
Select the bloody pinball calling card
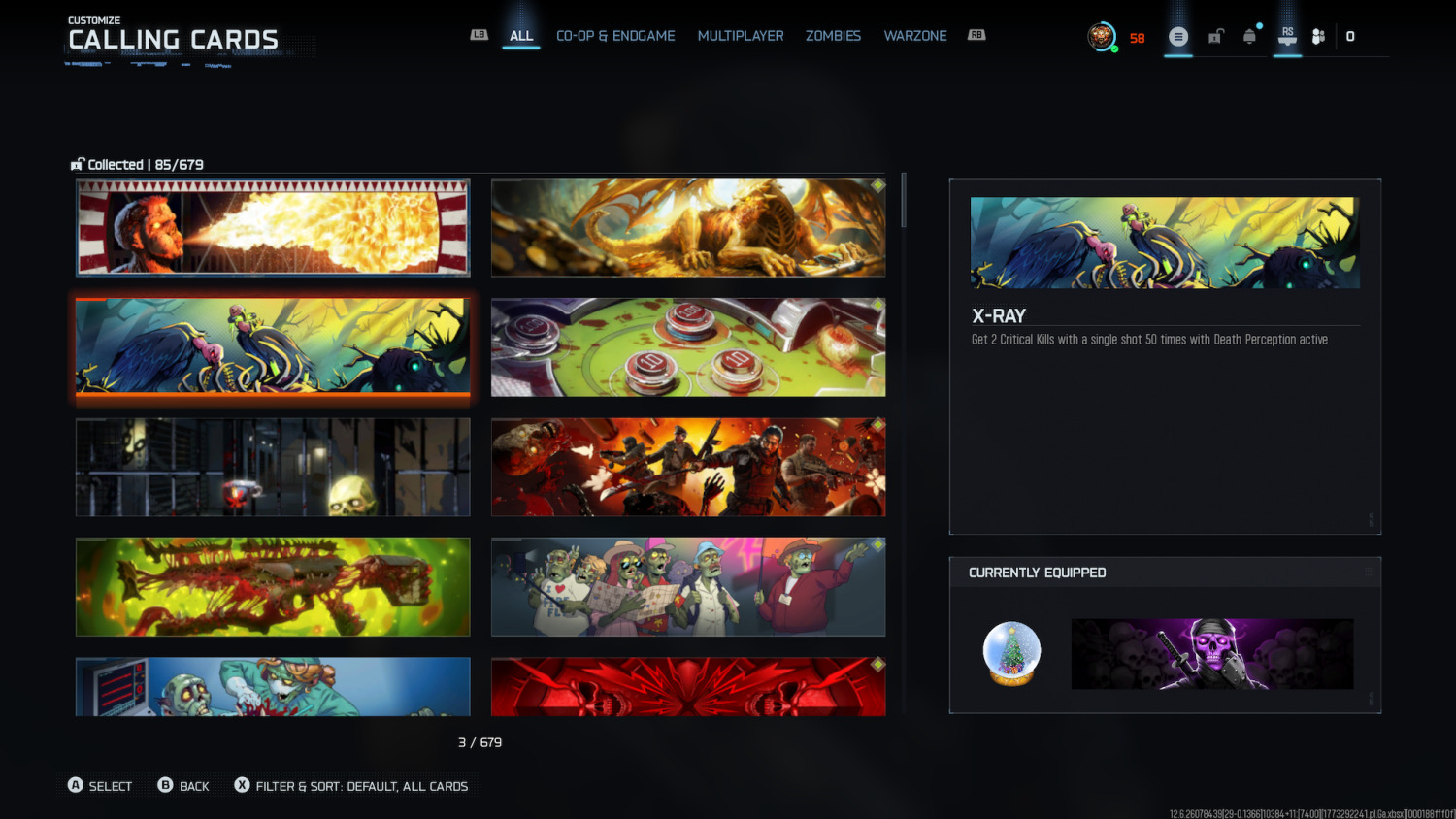pos(688,347)
